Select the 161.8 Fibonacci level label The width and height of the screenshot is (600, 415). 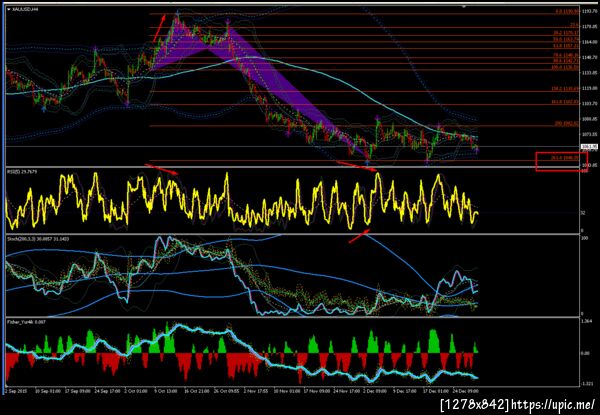point(565,102)
